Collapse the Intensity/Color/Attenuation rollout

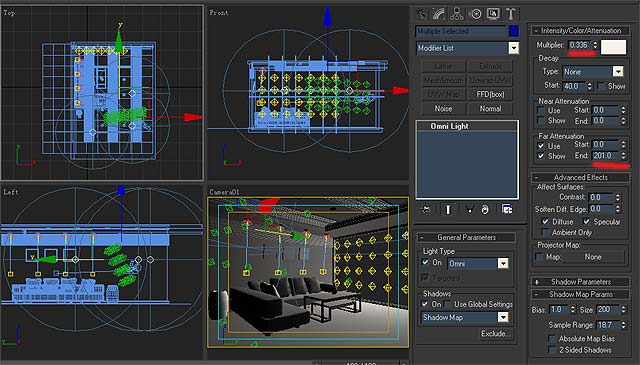580,31
